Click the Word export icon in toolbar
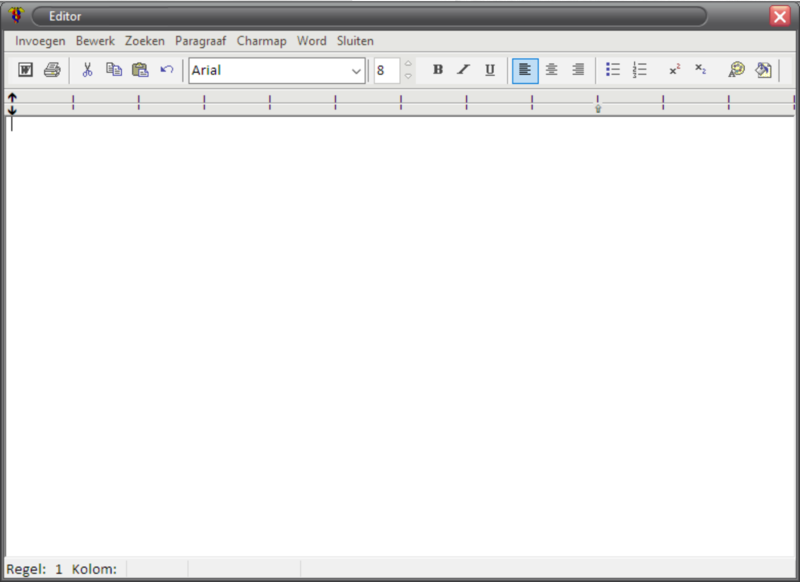The image size is (800, 582). pos(26,70)
